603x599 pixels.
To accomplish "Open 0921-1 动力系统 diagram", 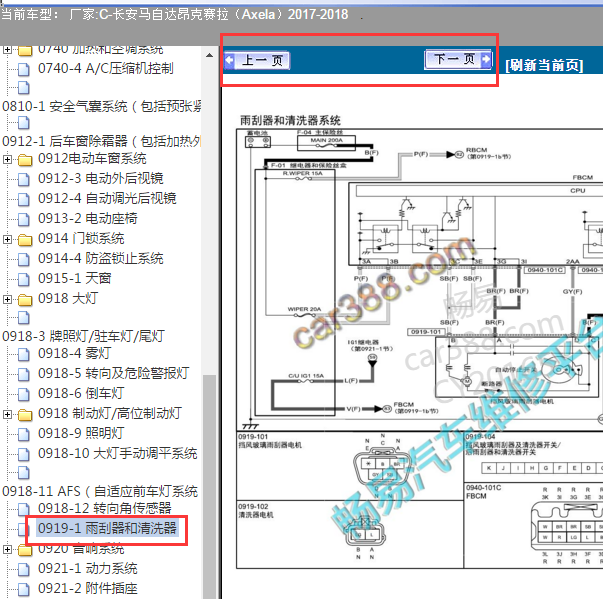I will pos(88,568).
